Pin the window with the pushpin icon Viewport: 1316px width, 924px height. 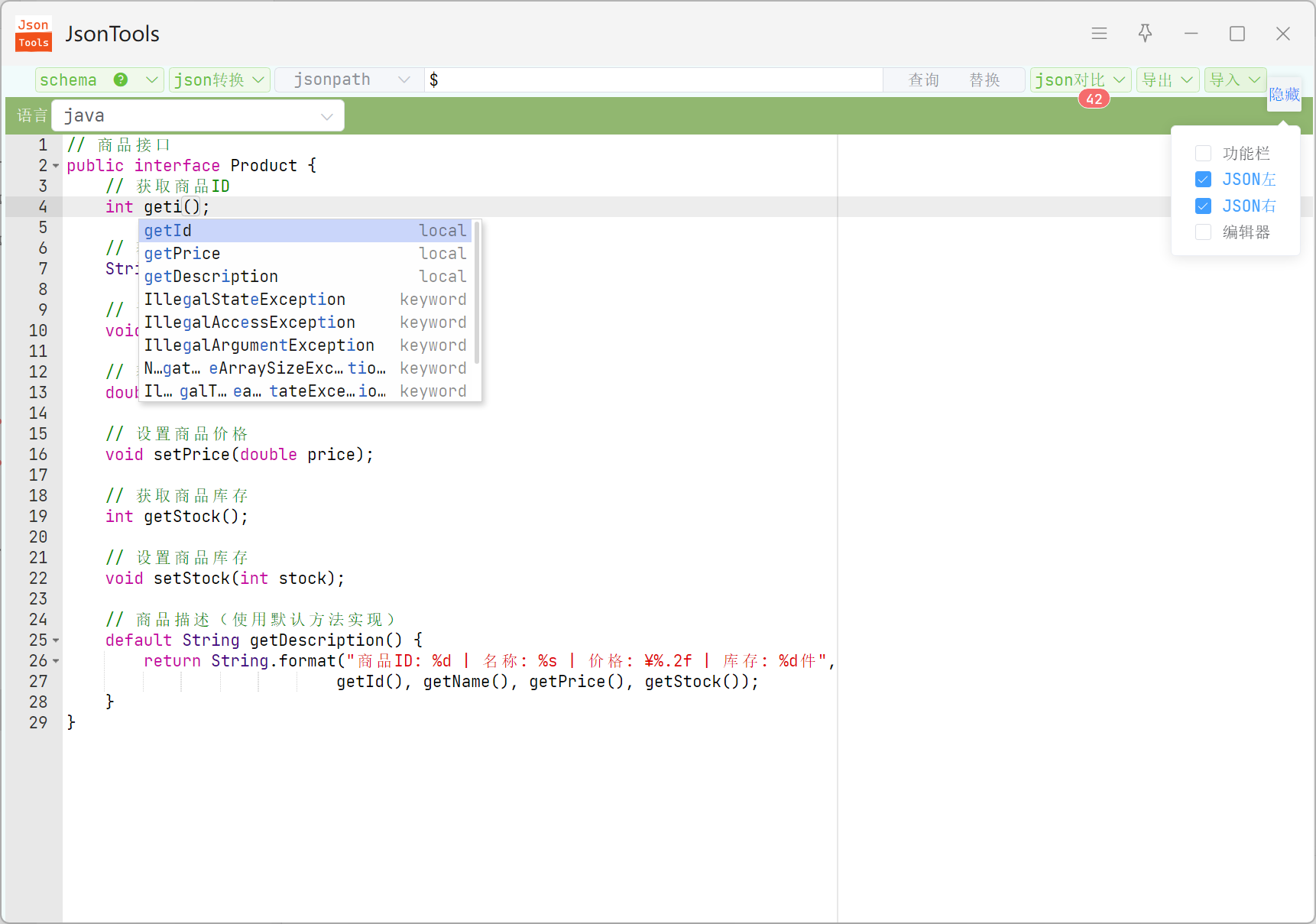1145,34
